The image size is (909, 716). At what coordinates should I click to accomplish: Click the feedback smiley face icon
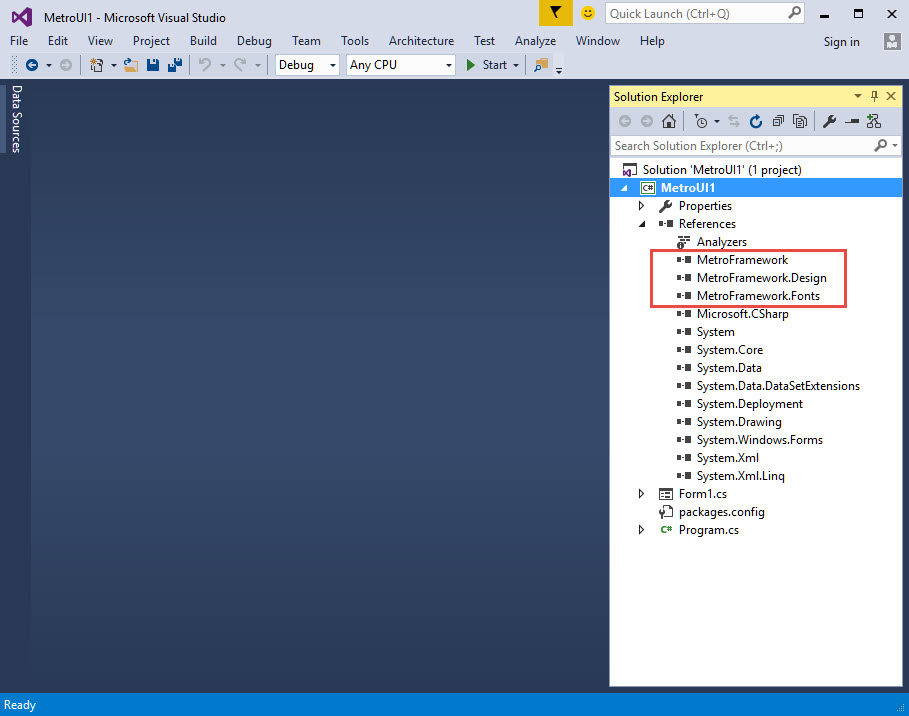click(588, 13)
